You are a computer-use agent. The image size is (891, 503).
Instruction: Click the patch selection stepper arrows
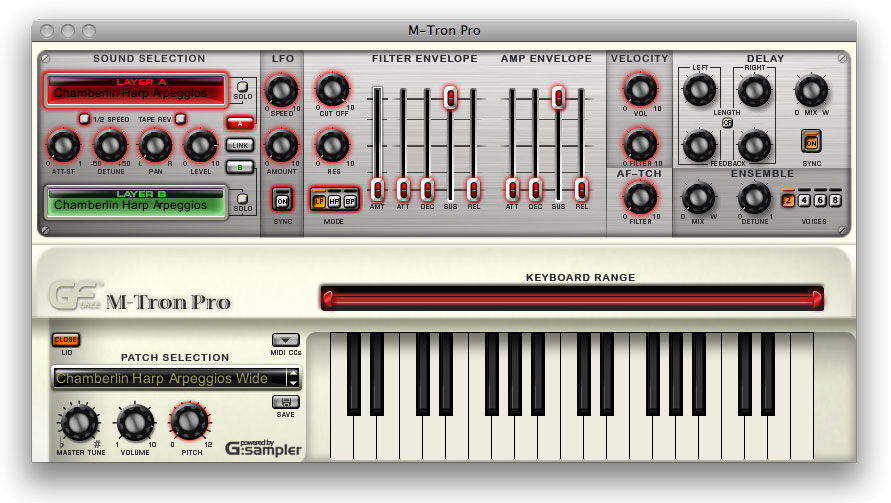[x=293, y=378]
